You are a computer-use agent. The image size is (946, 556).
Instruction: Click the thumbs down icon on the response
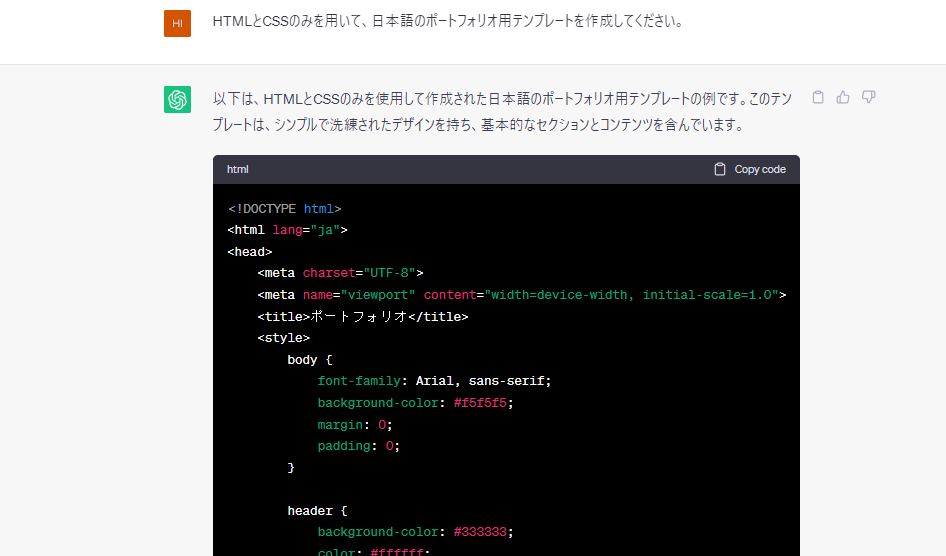(x=869, y=97)
